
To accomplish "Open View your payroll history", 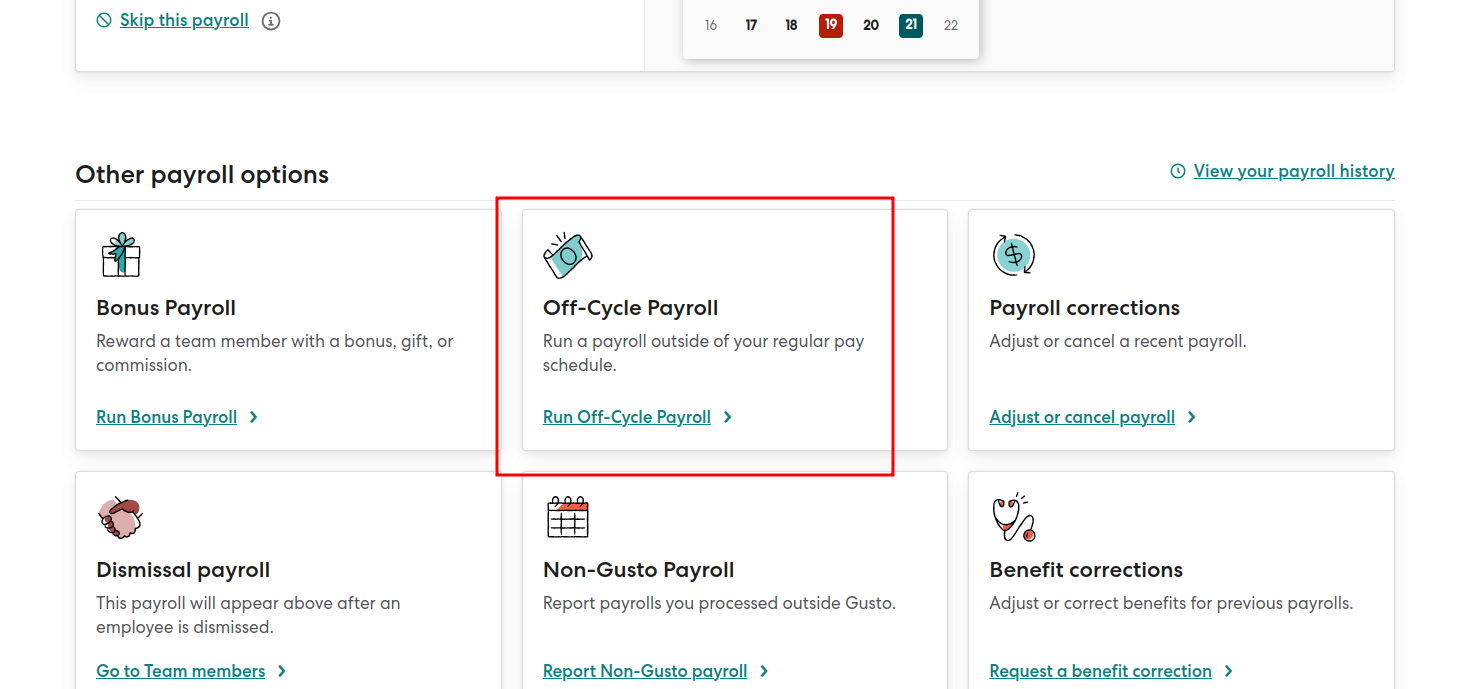I will coord(1293,172).
